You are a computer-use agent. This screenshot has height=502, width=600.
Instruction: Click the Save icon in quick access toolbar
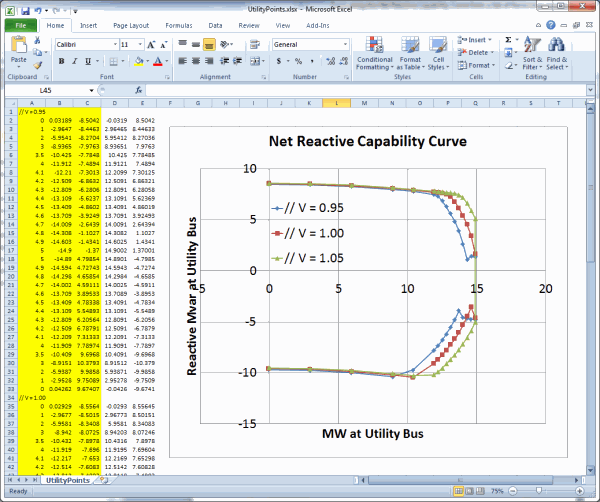pyautogui.click(x=25, y=11)
